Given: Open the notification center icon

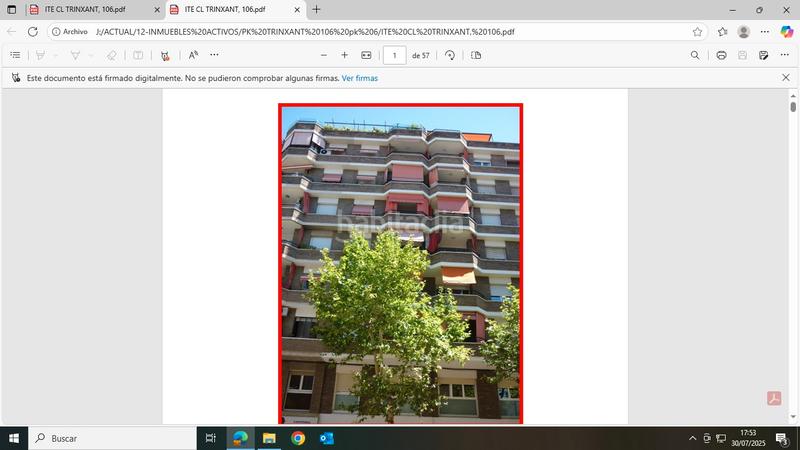Looking at the screenshot, I should (x=781, y=438).
